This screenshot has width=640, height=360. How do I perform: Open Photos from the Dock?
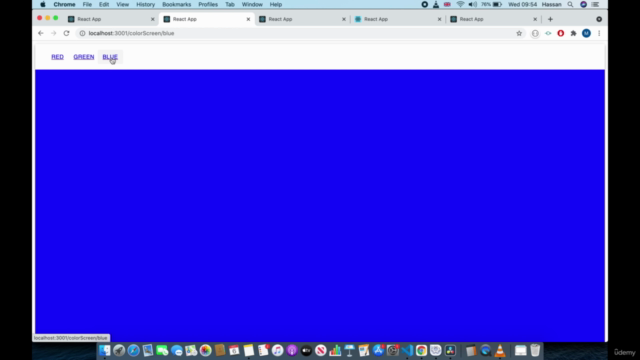click(205, 350)
